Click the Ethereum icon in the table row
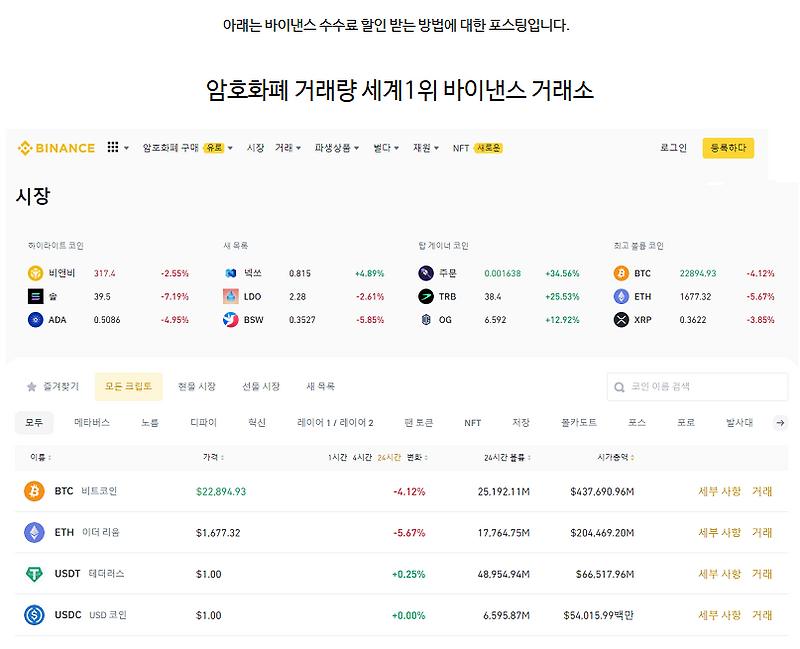800x649 pixels. 34,532
